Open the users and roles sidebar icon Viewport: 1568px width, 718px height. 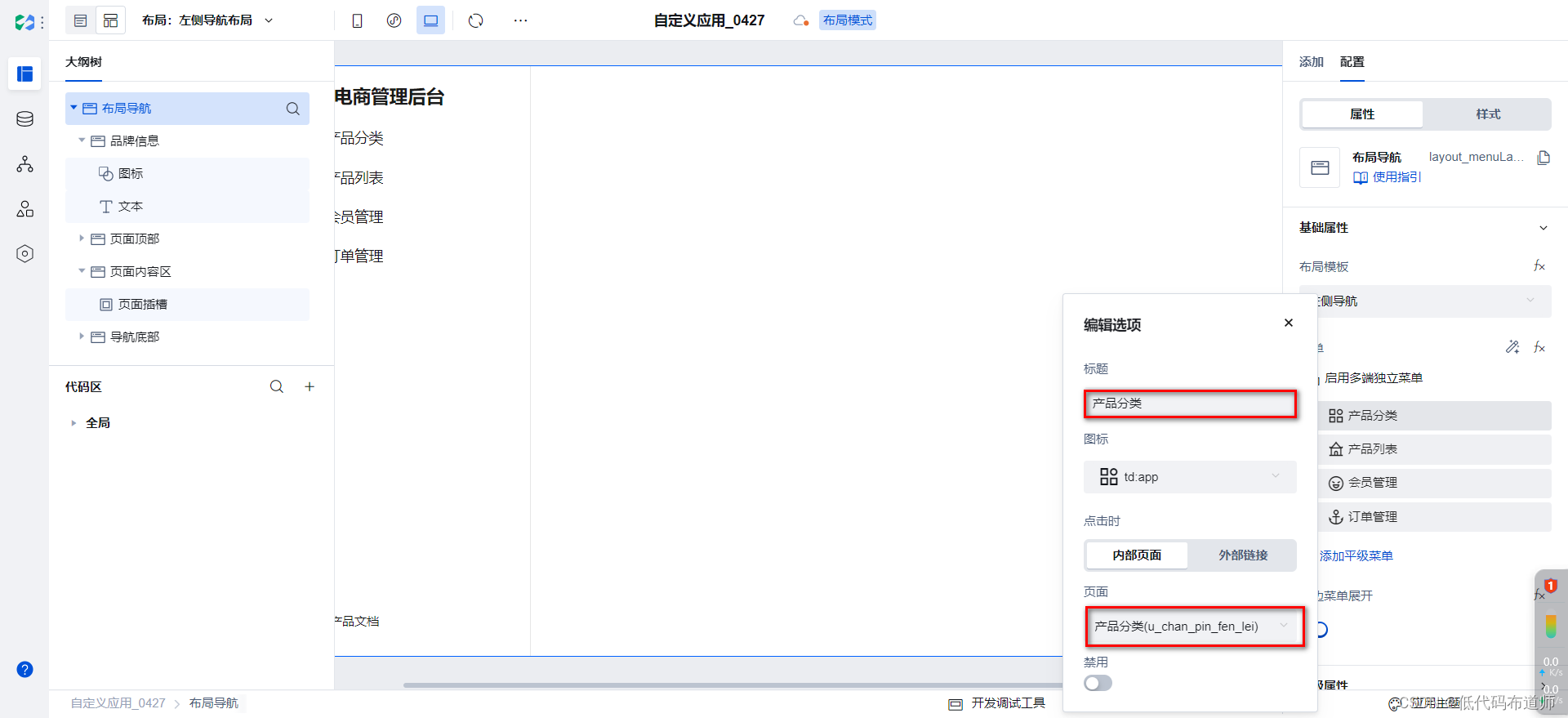24,209
